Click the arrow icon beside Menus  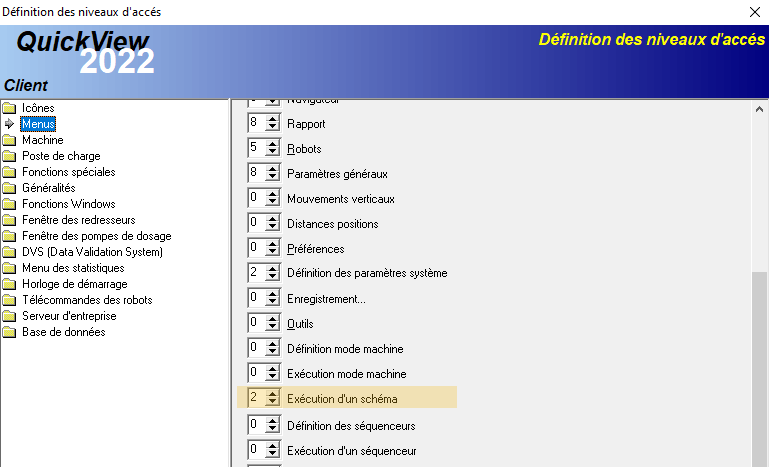pos(9,124)
